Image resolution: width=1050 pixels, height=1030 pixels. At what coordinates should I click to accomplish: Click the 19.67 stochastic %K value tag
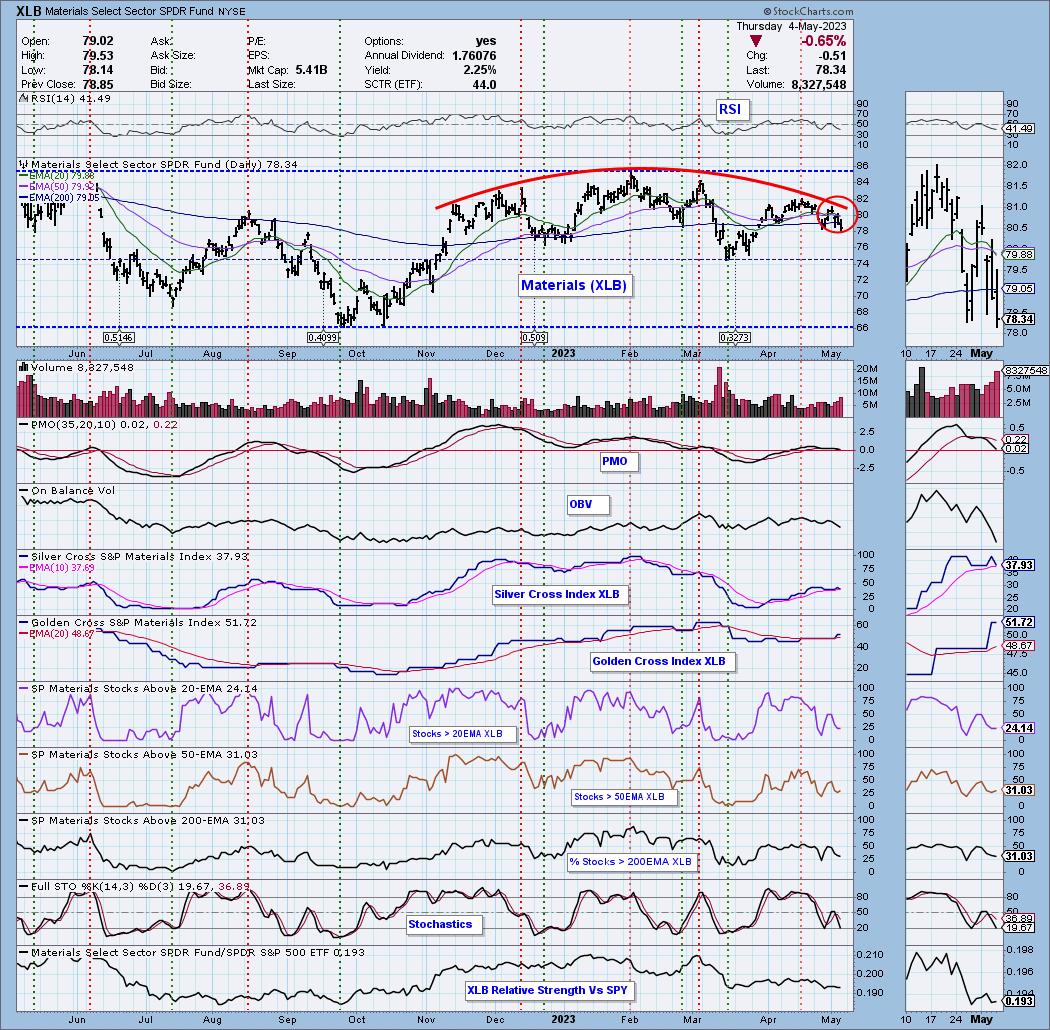pyautogui.click(x=1020, y=928)
